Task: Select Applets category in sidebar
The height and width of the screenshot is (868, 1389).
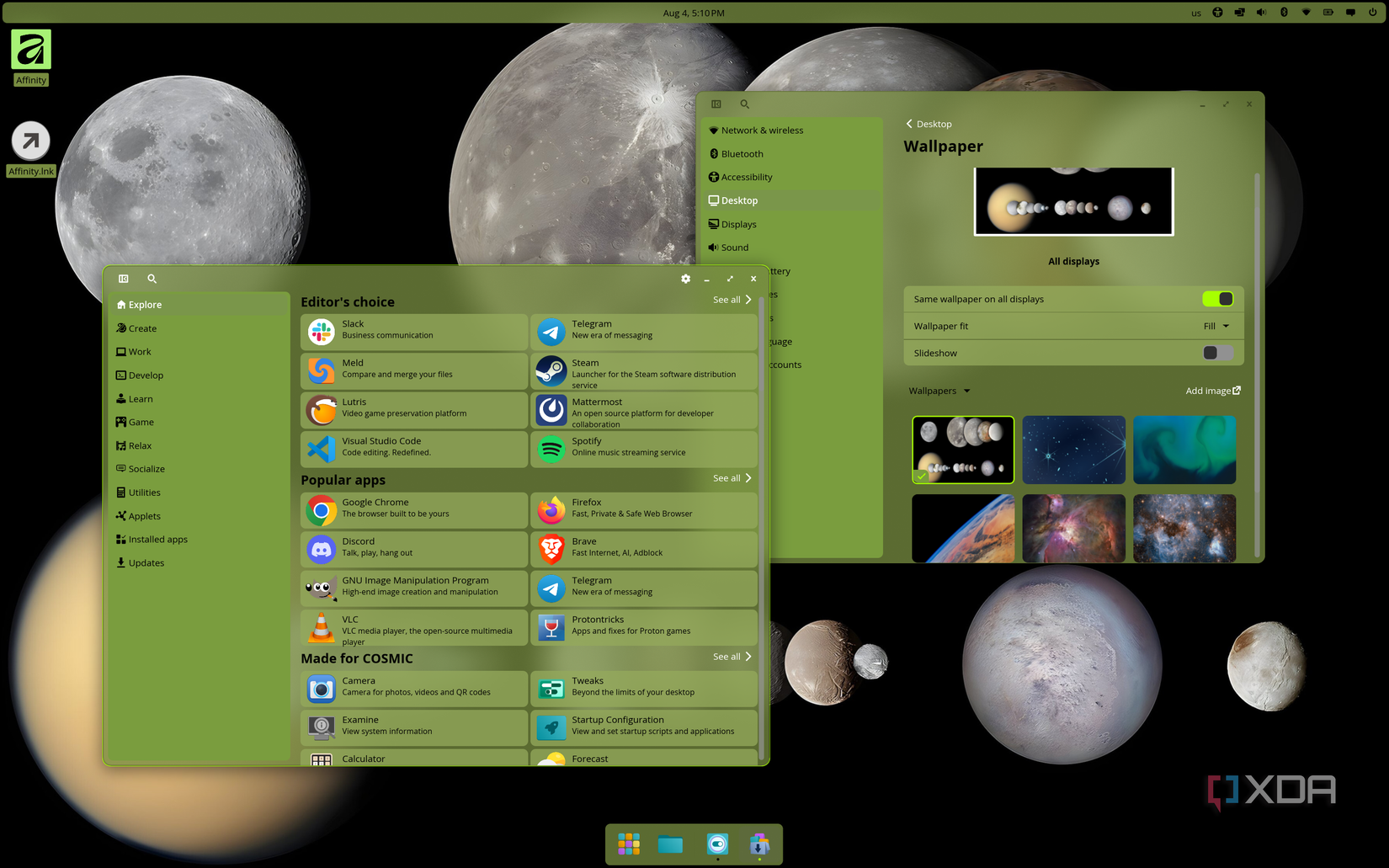Action: pyautogui.click(x=199, y=516)
